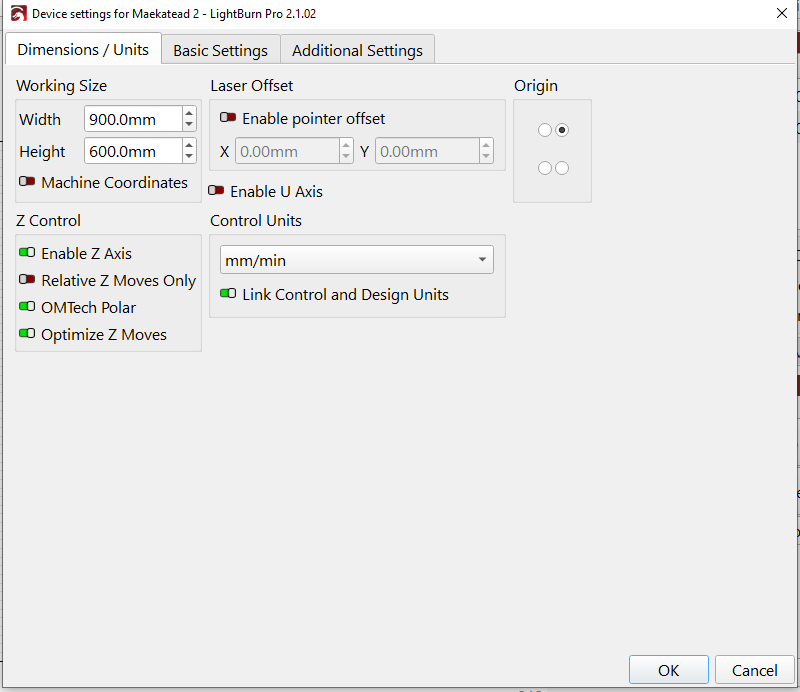Select the top-left Origin radio button

click(x=545, y=130)
